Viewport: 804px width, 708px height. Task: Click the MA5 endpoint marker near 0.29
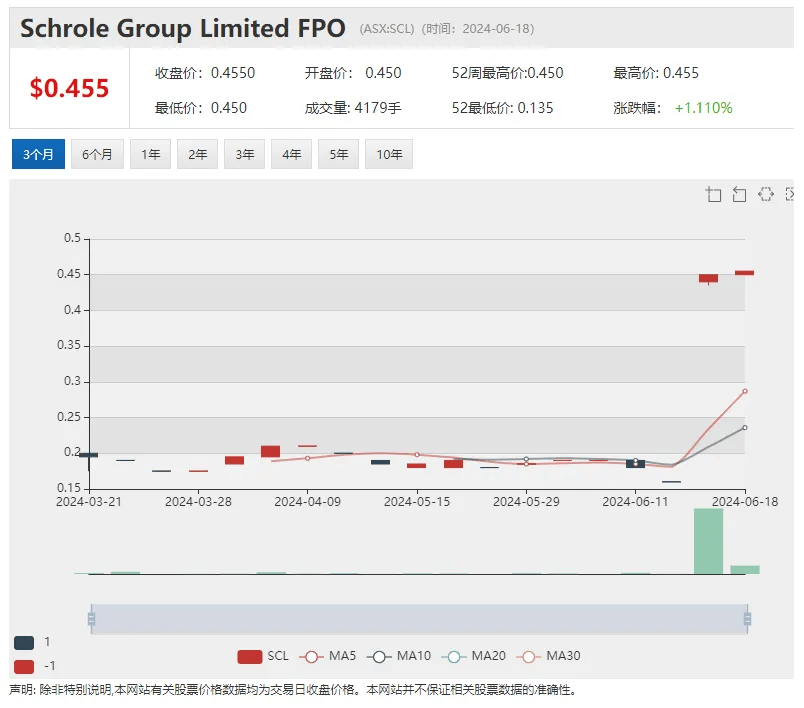[x=745, y=391]
